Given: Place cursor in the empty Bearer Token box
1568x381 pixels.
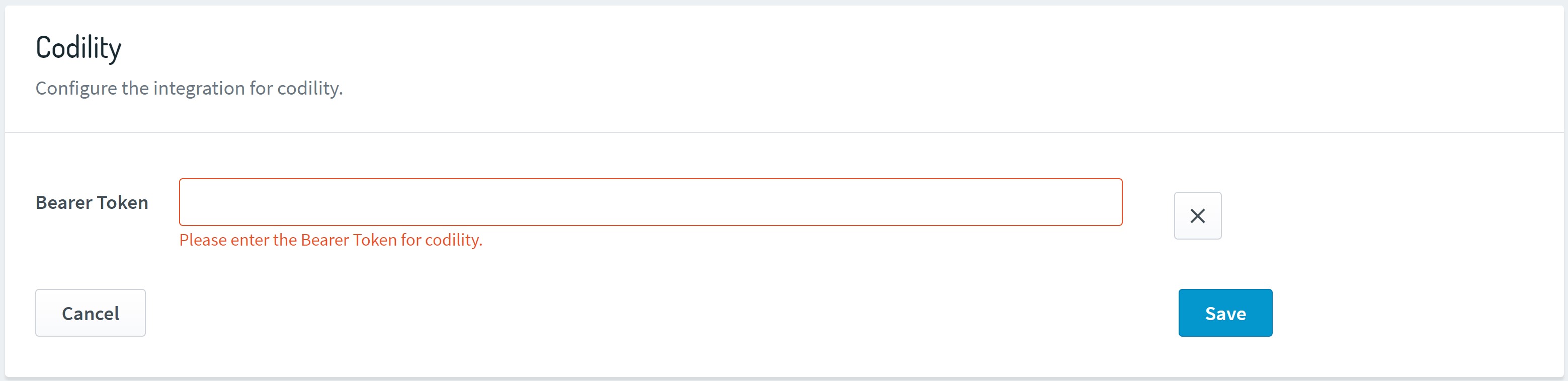Looking at the screenshot, I should pyautogui.click(x=650, y=202).
